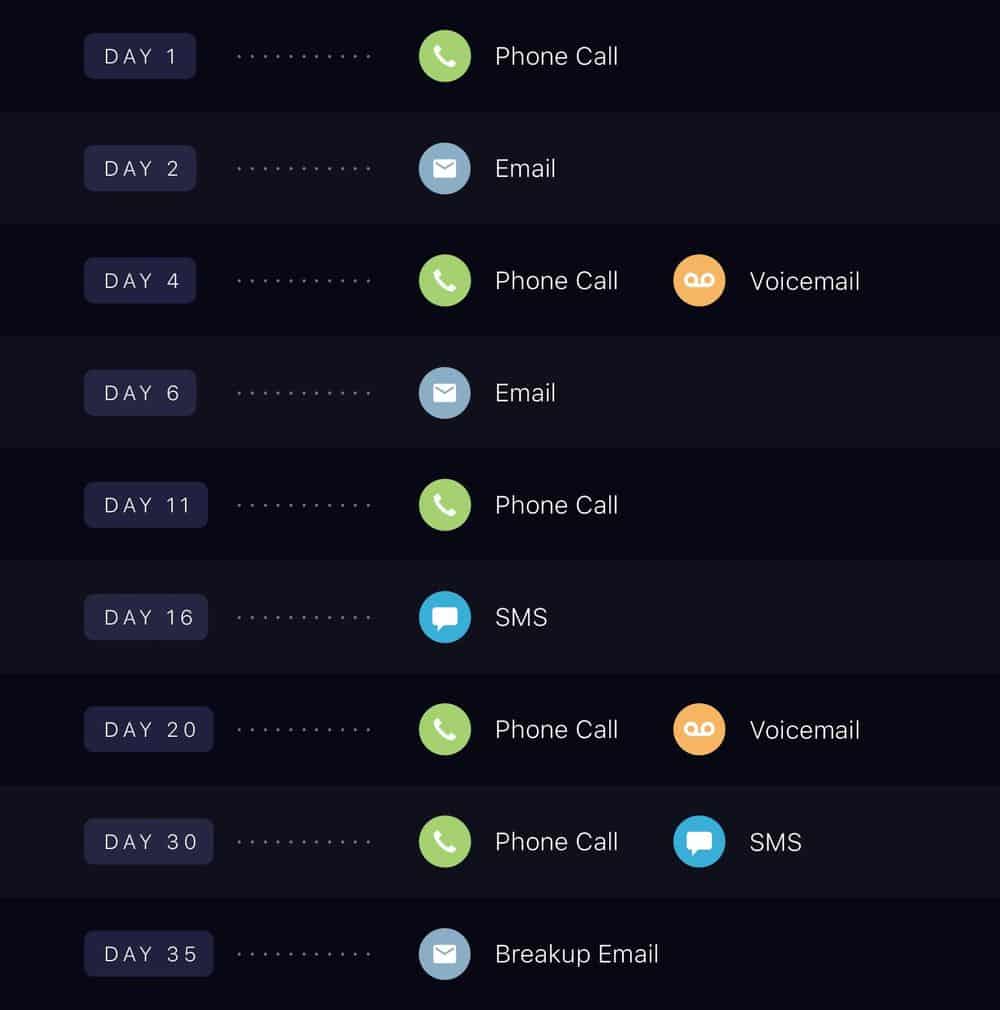Click the Day 20 orange voicemail icon
Viewport: 1000px width, 1010px height.
click(699, 729)
